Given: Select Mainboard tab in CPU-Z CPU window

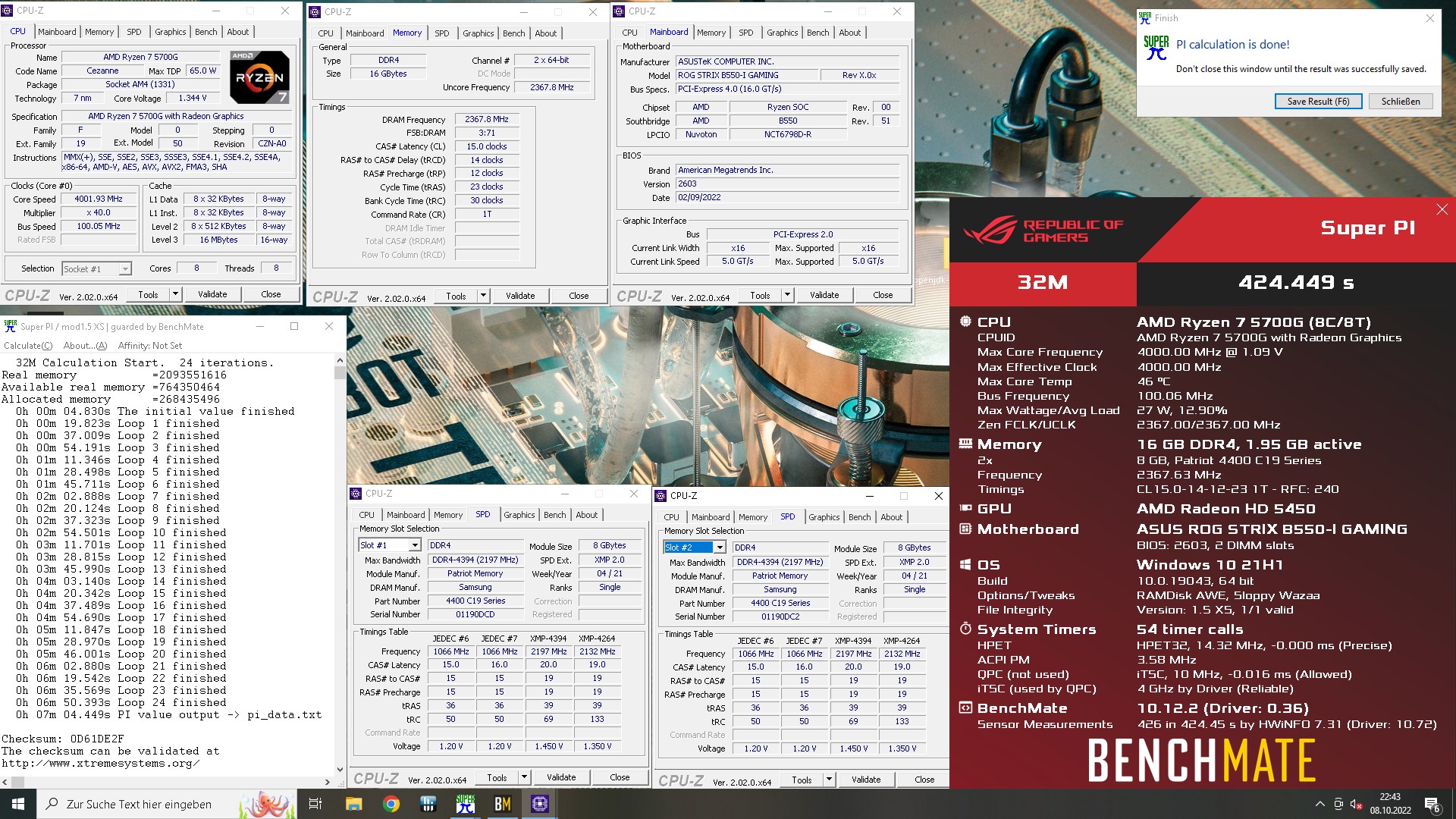Looking at the screenshot, I should pos(57,32).
